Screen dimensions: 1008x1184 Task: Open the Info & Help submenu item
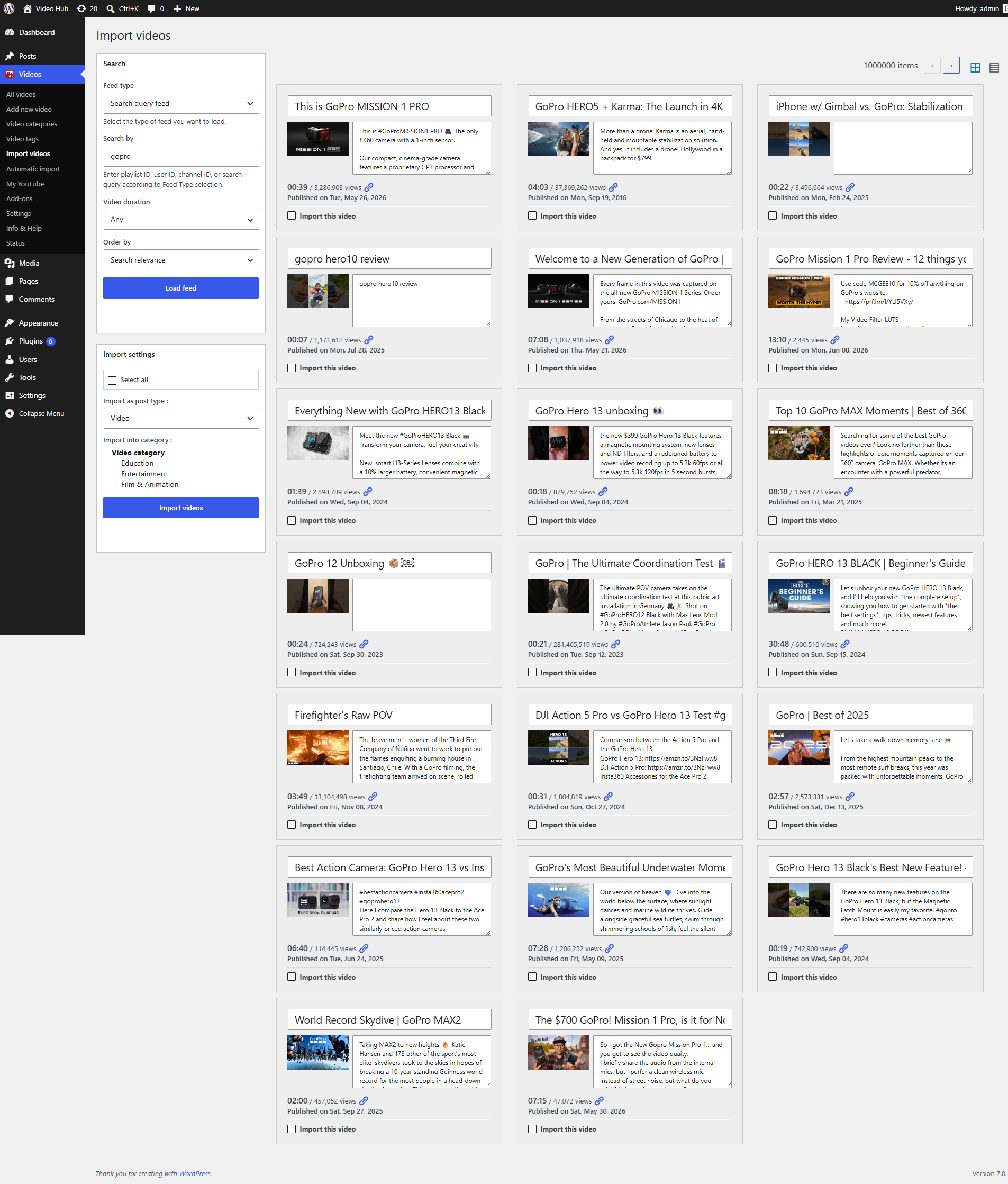pos(24,229)
